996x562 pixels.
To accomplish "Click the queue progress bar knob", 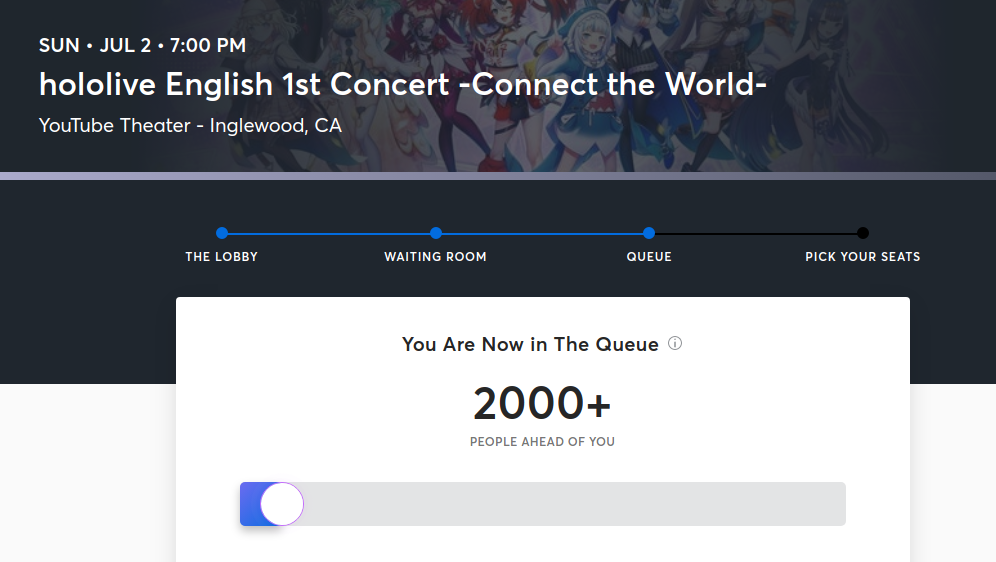I will click(282, 504).
